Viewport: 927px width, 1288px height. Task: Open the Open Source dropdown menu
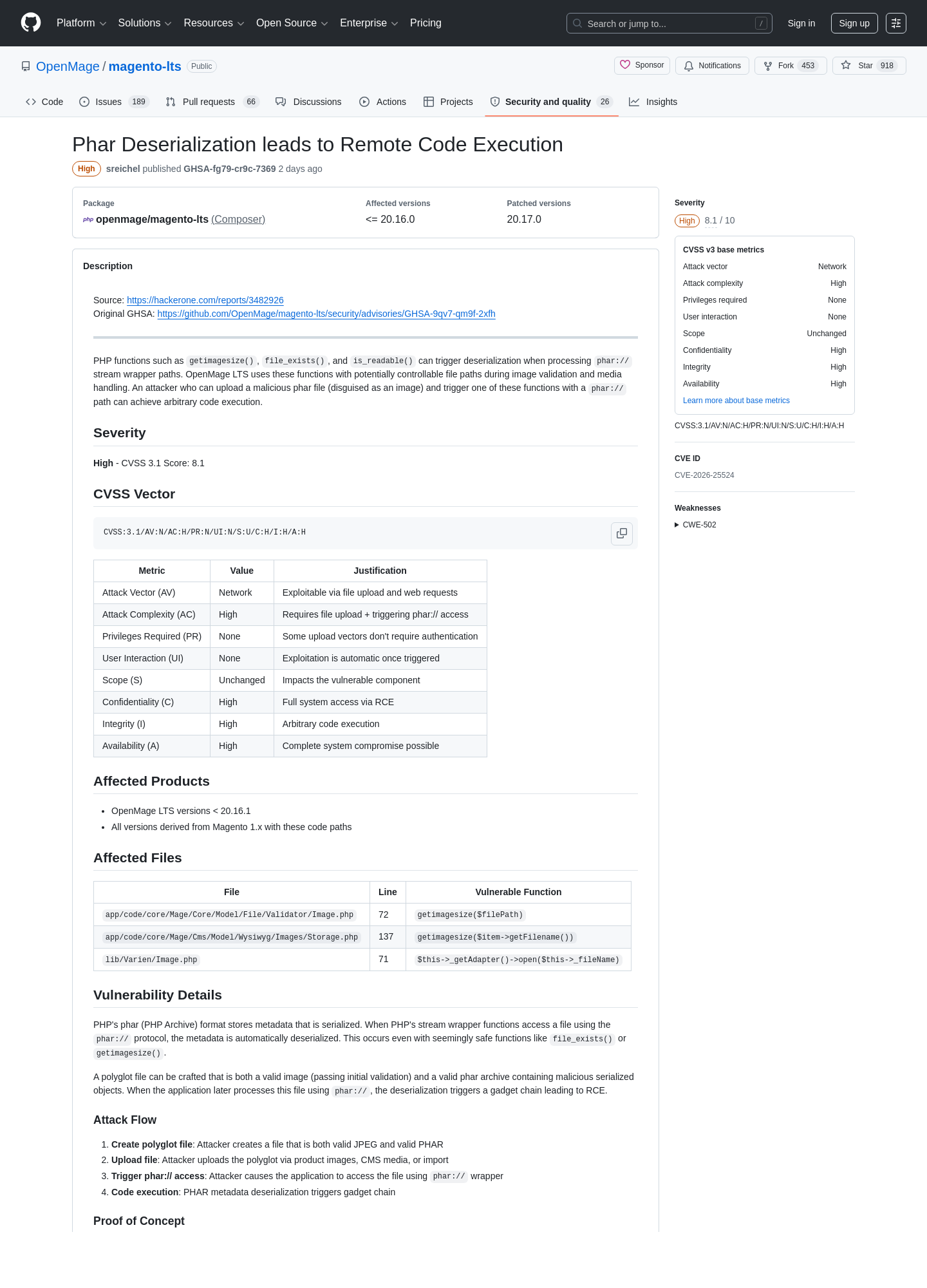292,23
